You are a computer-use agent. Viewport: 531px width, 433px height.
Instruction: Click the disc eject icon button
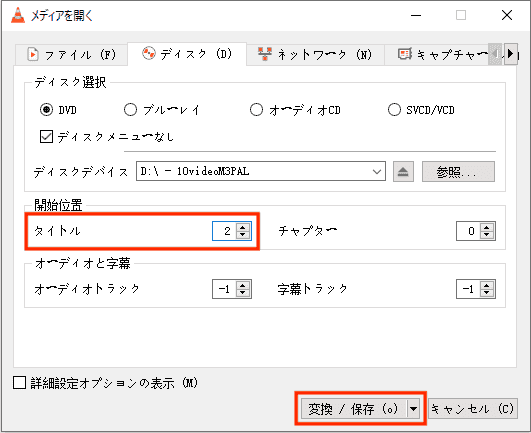[403, 172]
